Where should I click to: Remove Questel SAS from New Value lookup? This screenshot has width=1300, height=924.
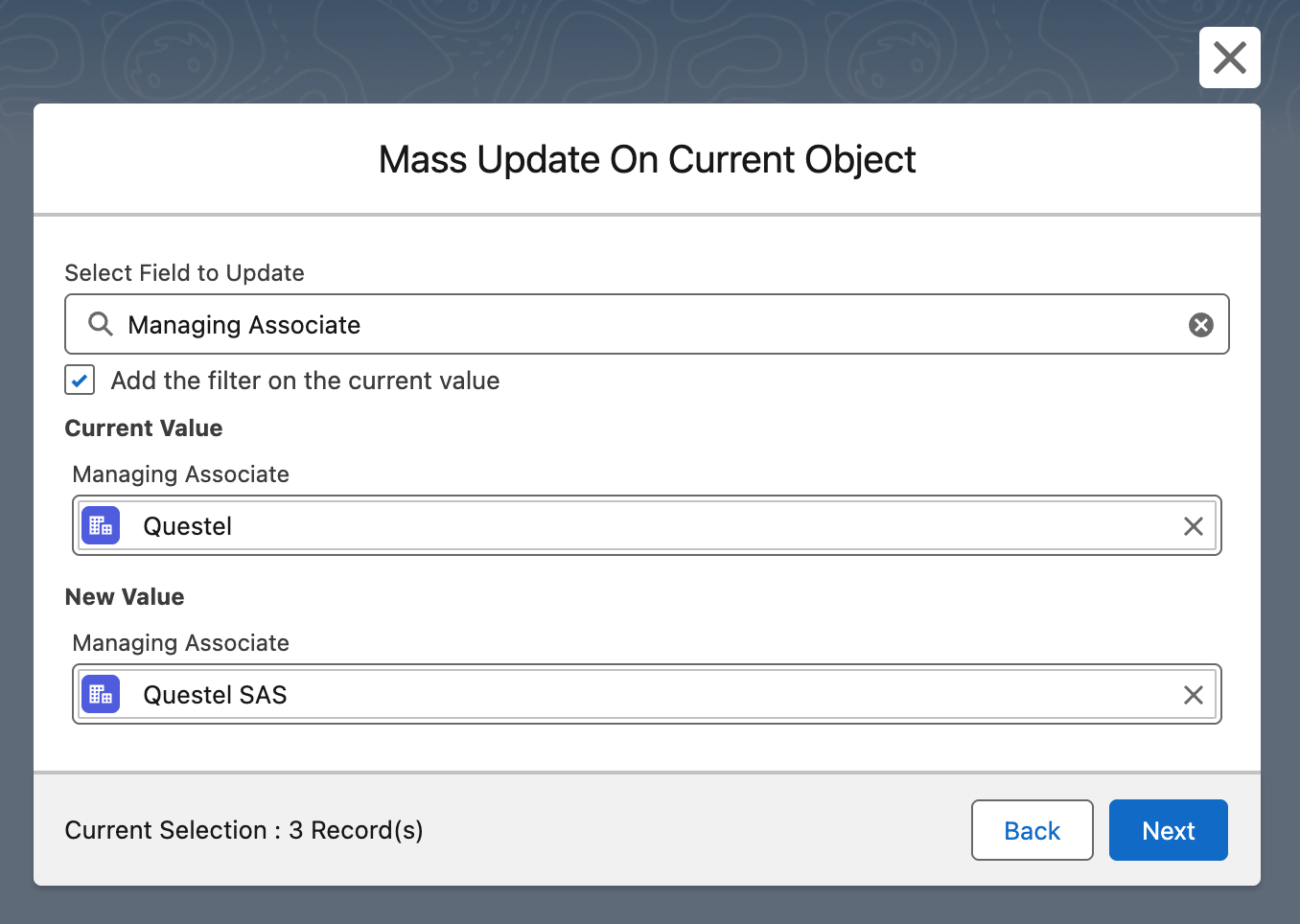coord(1193,695)
